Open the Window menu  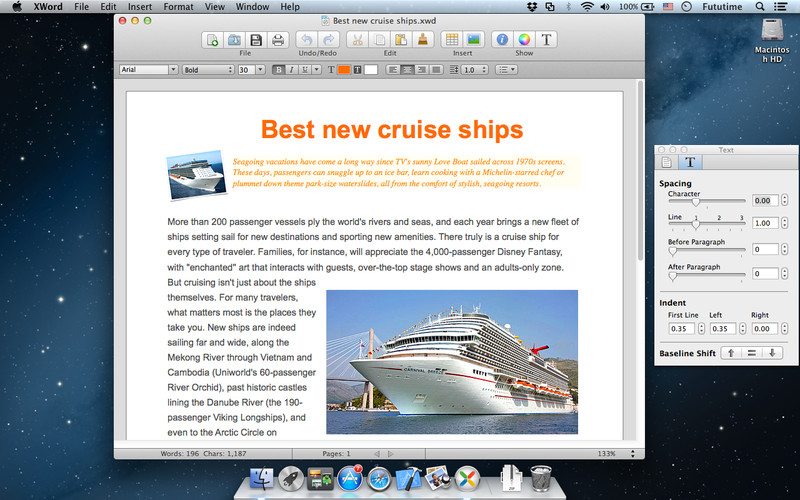coord(252,7)
